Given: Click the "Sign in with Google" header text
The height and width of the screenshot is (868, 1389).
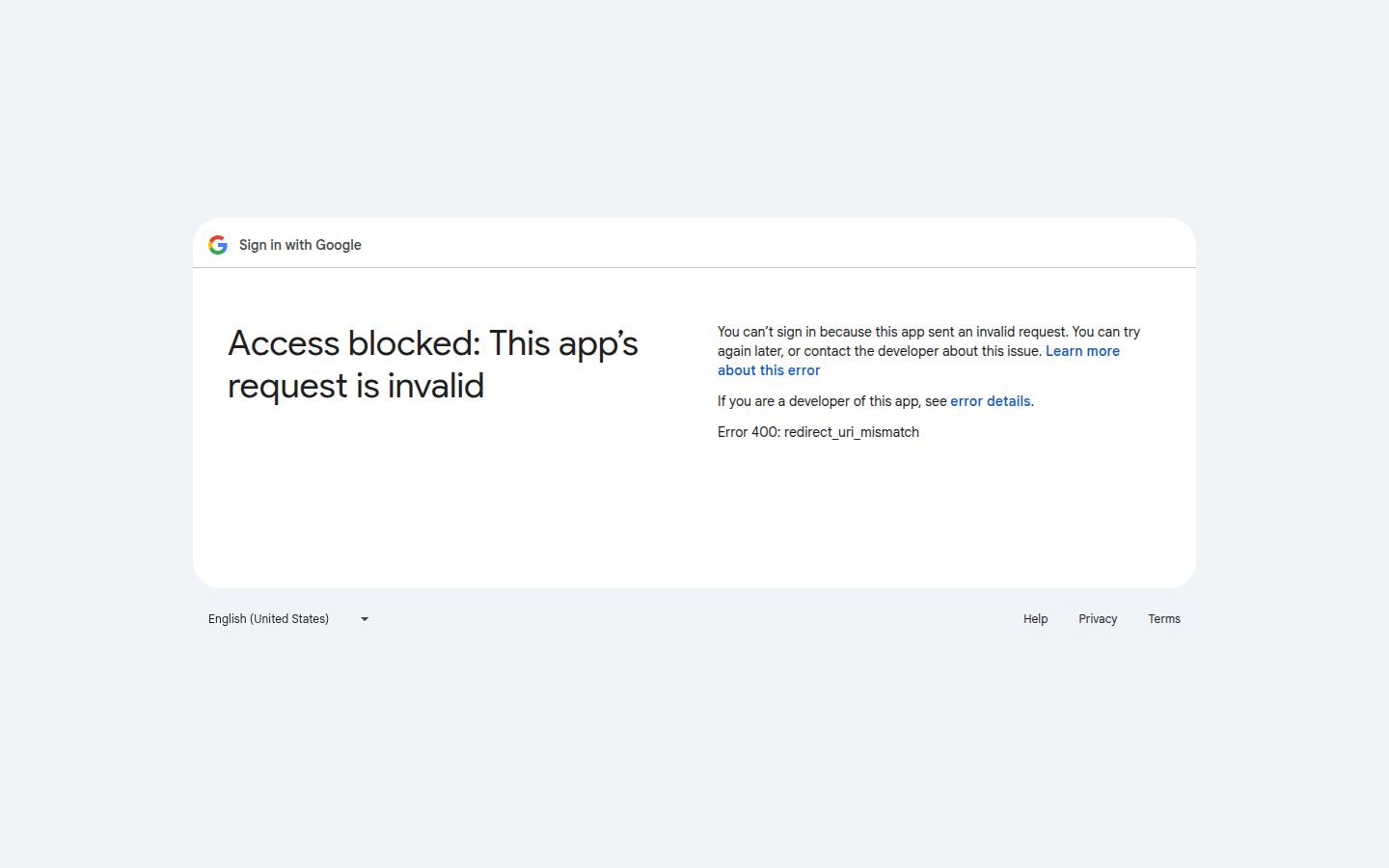Looking at the screenshot, I should [x=300, y=245].
